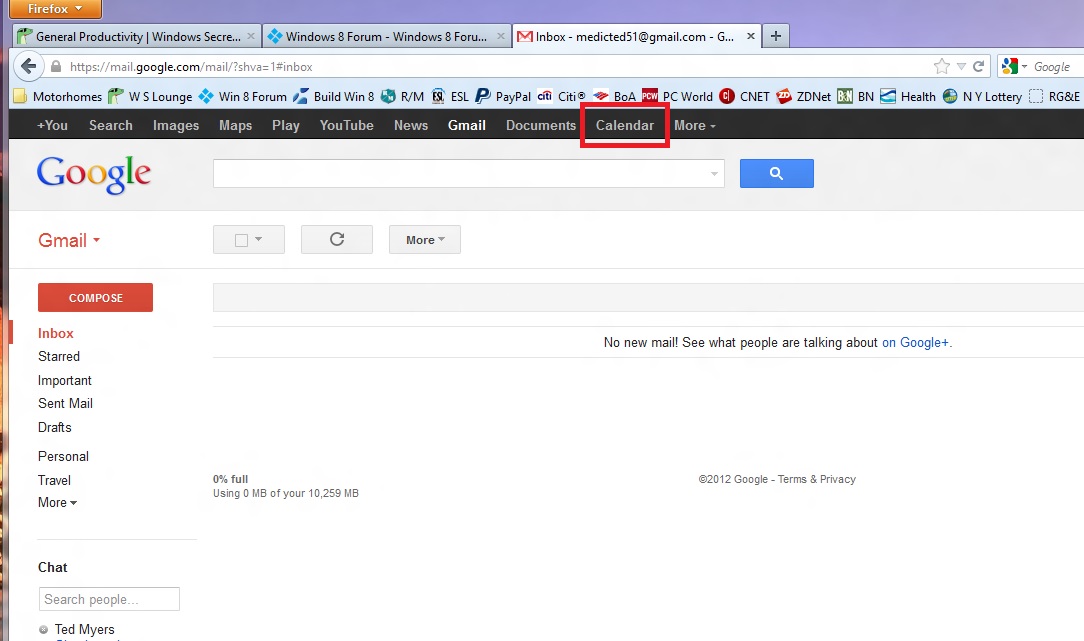Expand More labels in the left sidebar
Viewport: 1084px width, 641px height.
pyautogui.click(x=57, y=503)
